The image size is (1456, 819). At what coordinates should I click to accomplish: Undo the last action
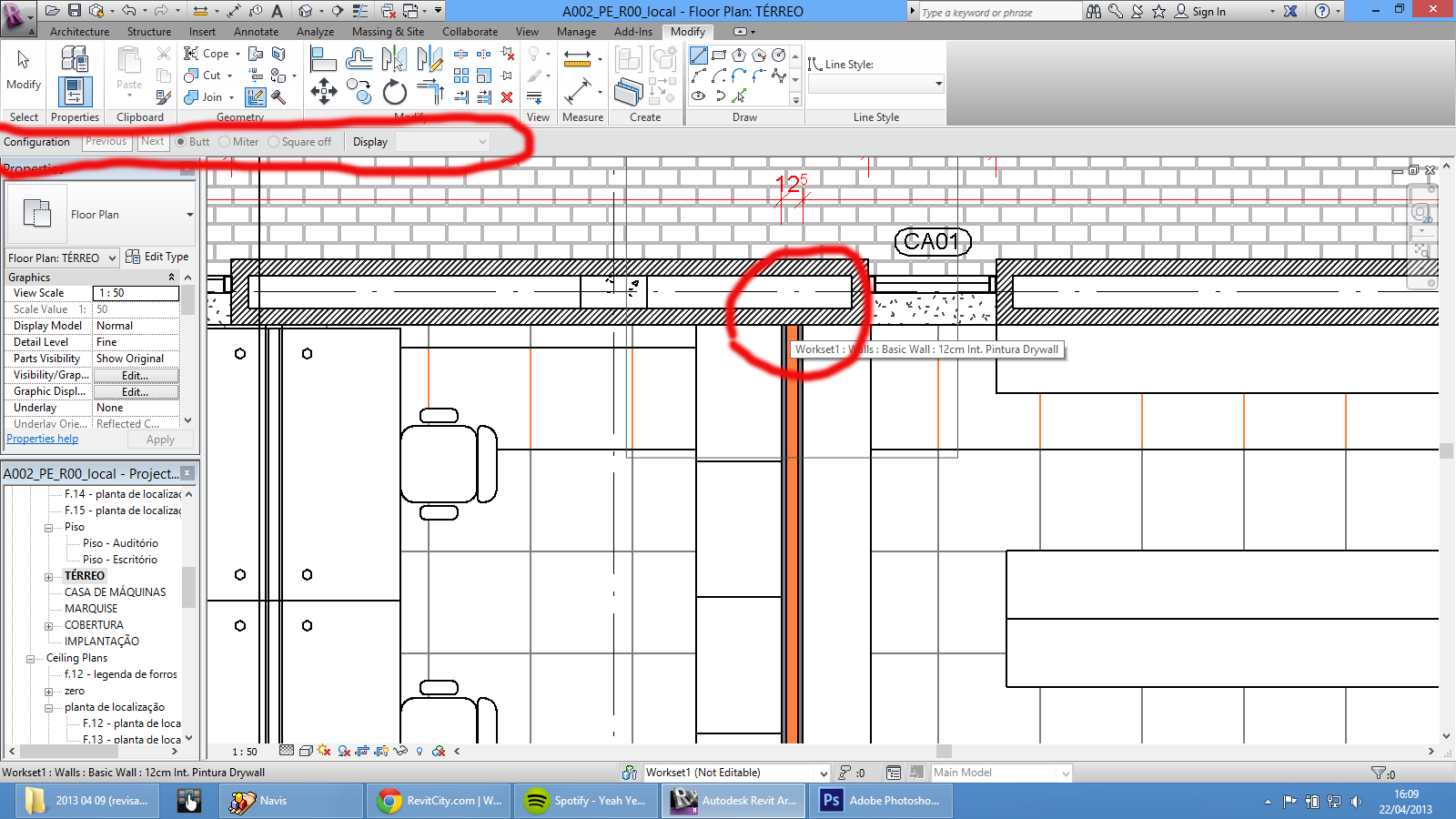point(128,11)
